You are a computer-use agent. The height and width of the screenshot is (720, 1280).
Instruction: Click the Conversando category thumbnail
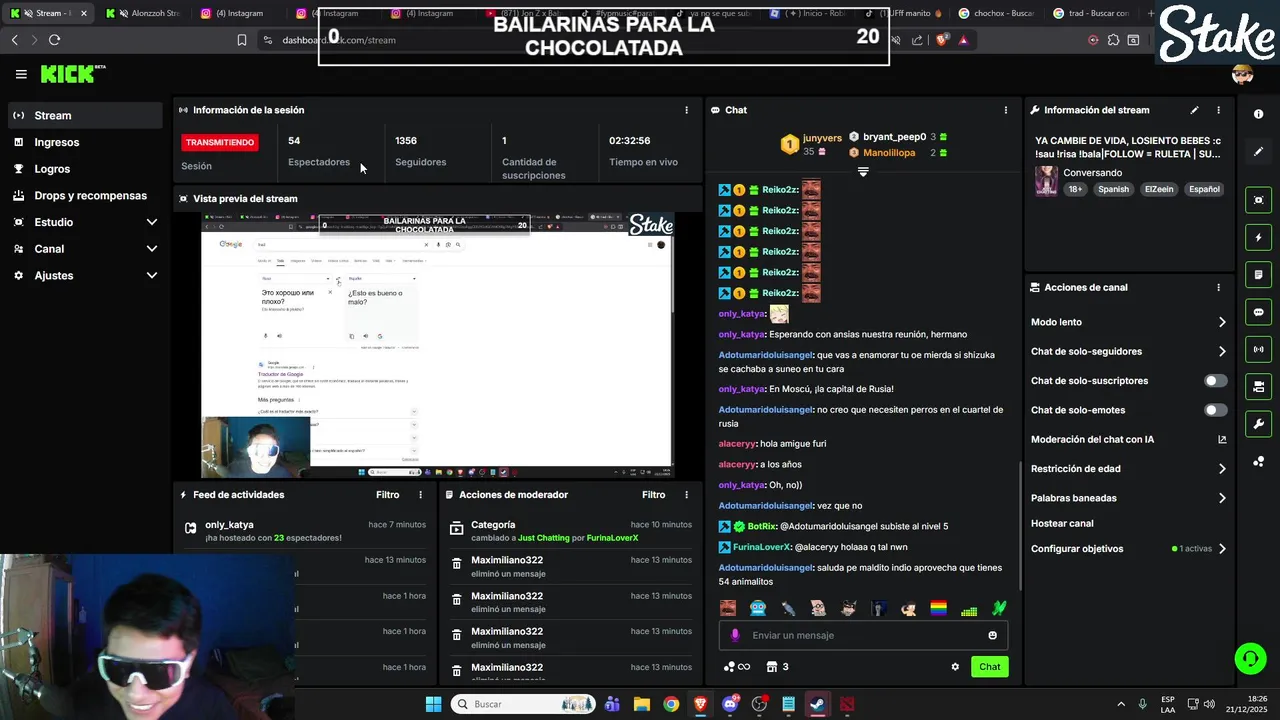point(1046,181)
